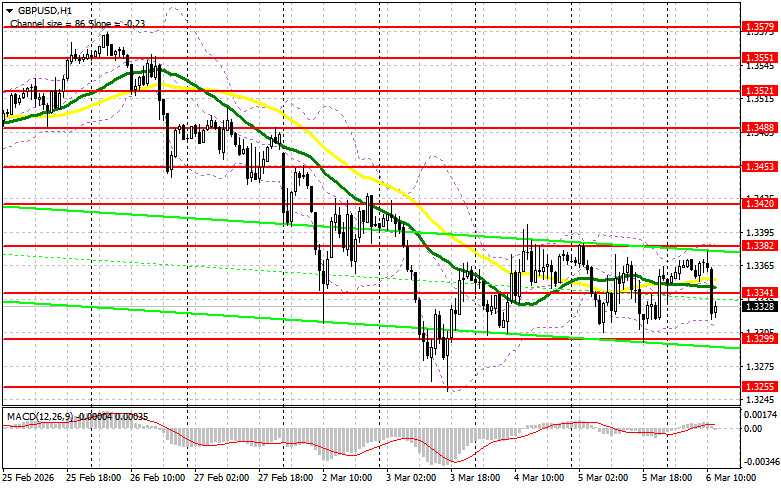Click the 1.3488 resistance level label
Viewport: 781px width, 489px height.
point(760,128)
